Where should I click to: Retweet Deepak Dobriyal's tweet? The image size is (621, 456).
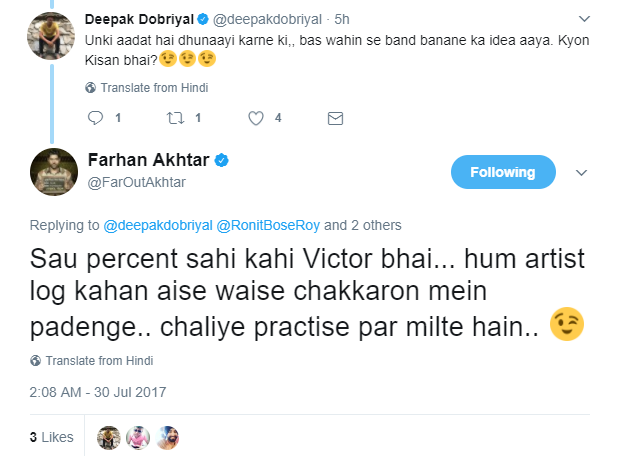(176, 118)
